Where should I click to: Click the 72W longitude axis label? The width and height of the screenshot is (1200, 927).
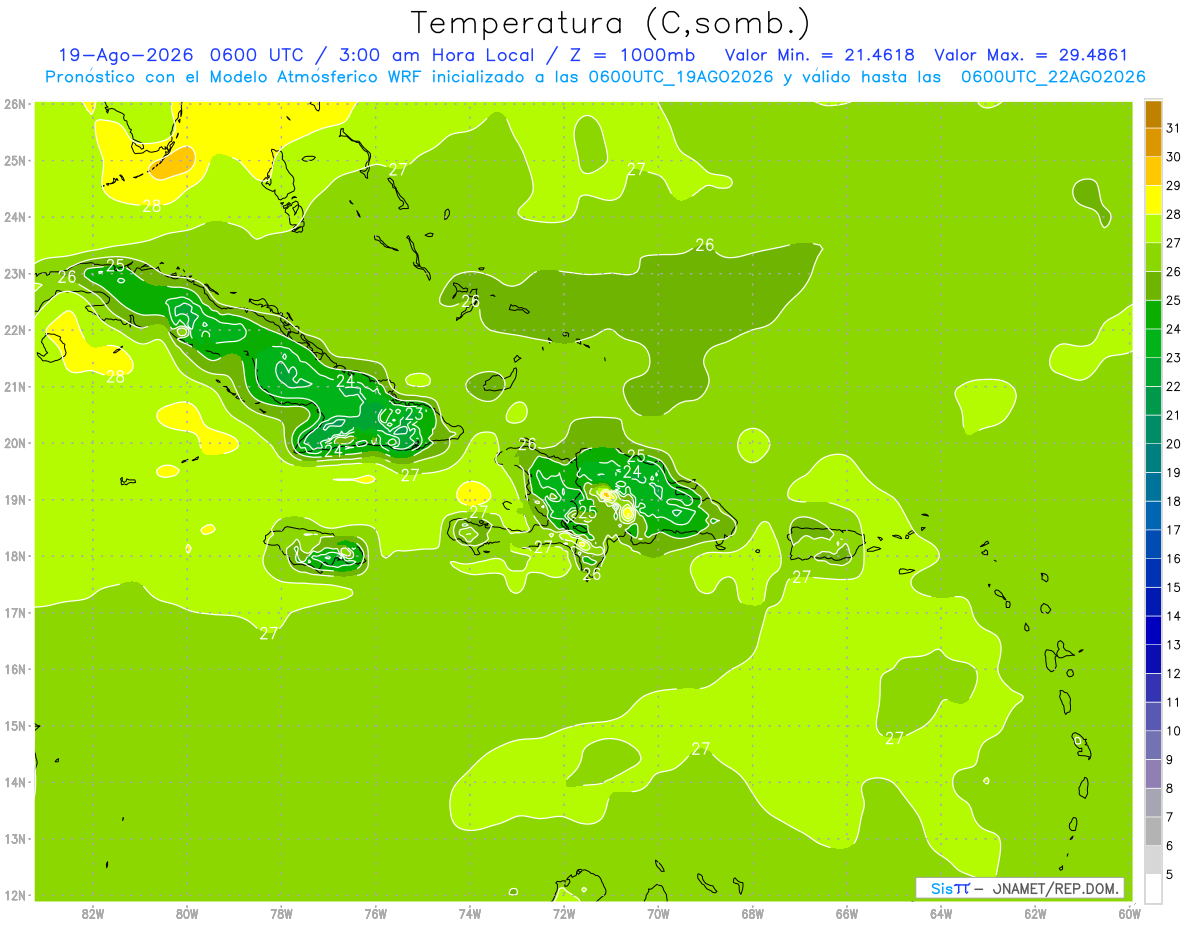coord(564,912)
